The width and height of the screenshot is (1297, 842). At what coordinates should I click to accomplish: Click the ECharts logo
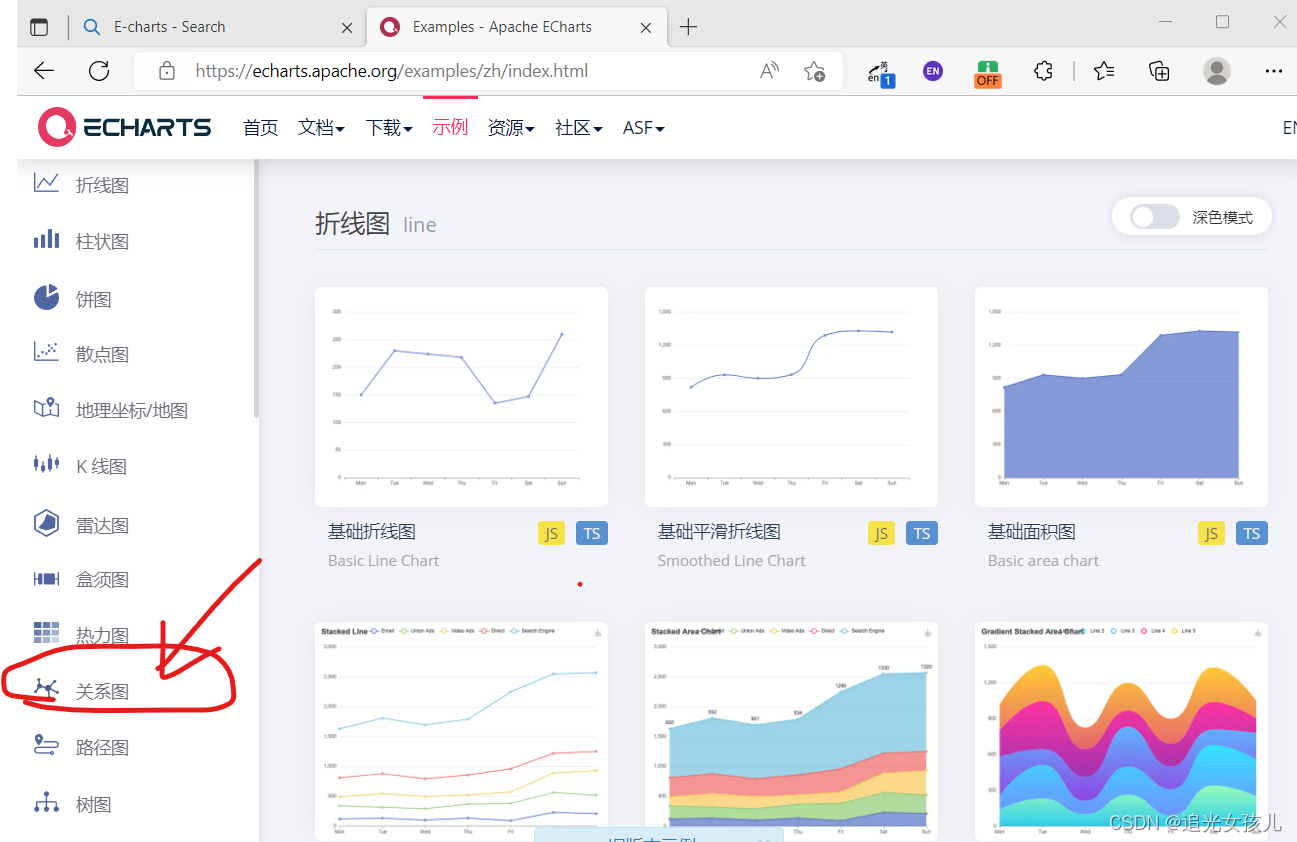point(125,127)
